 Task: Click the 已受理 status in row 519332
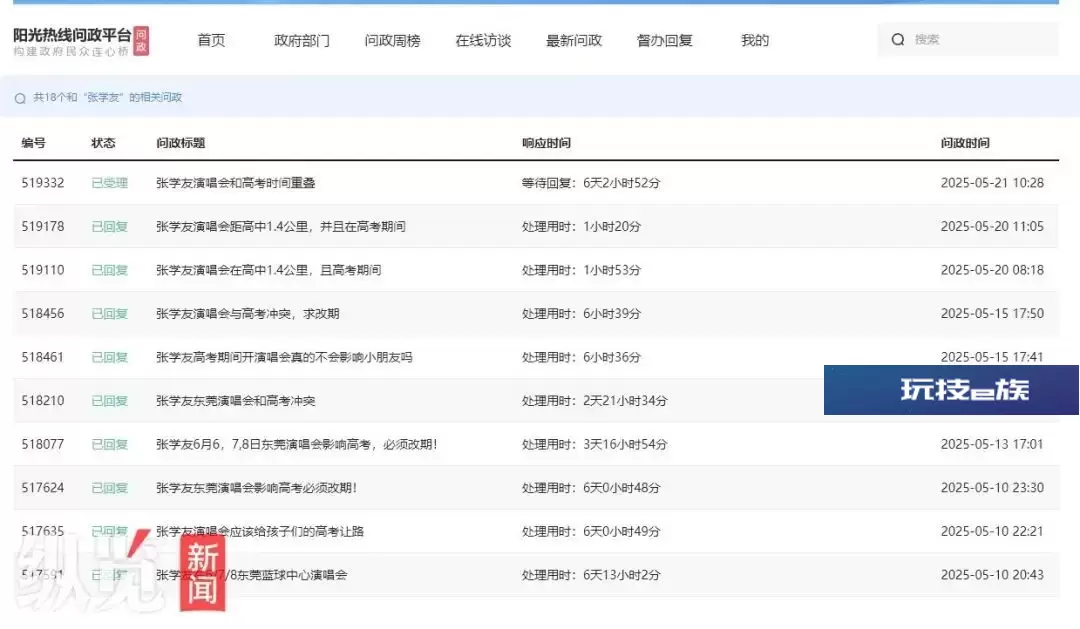click(110, 183)
